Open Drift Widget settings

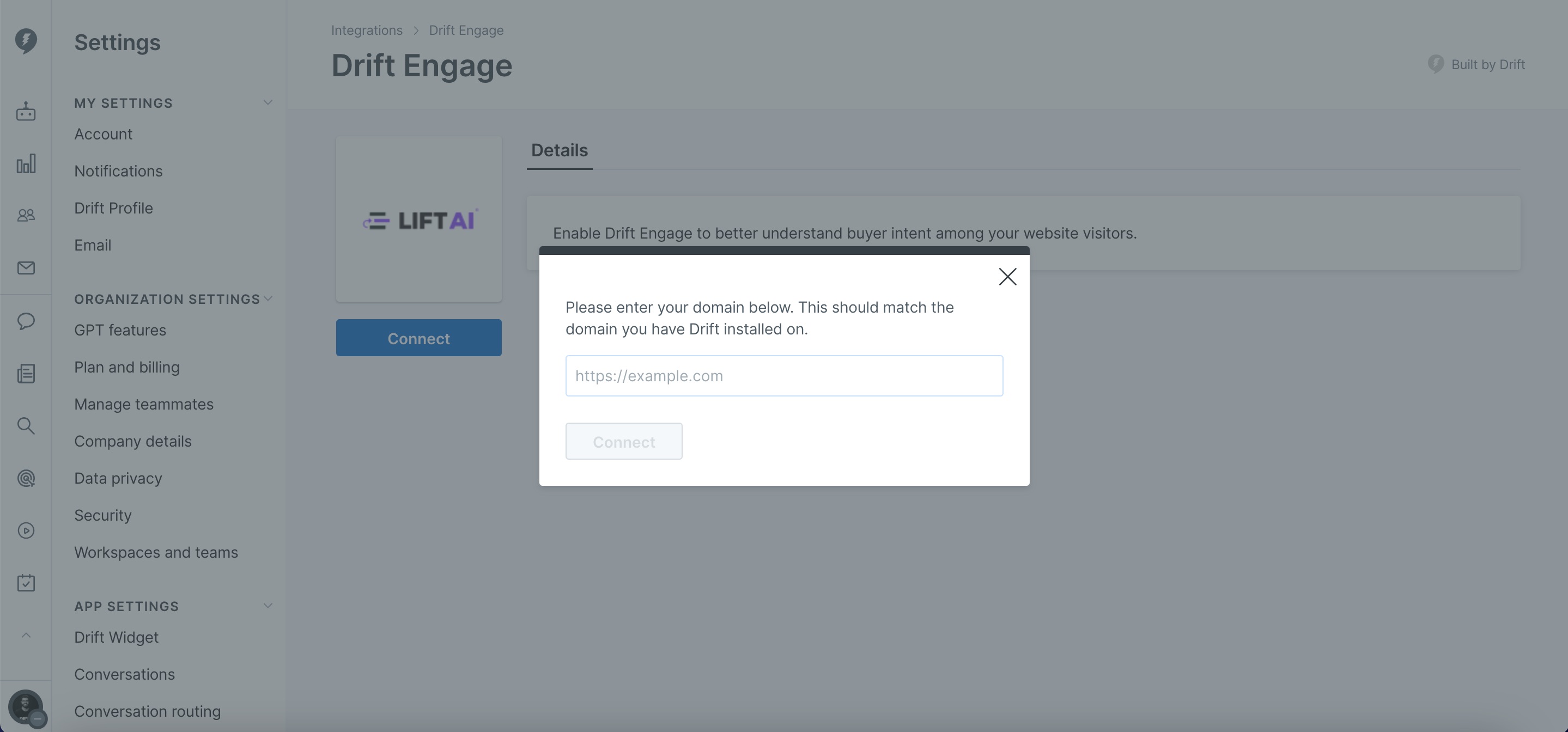coord(116,638)
